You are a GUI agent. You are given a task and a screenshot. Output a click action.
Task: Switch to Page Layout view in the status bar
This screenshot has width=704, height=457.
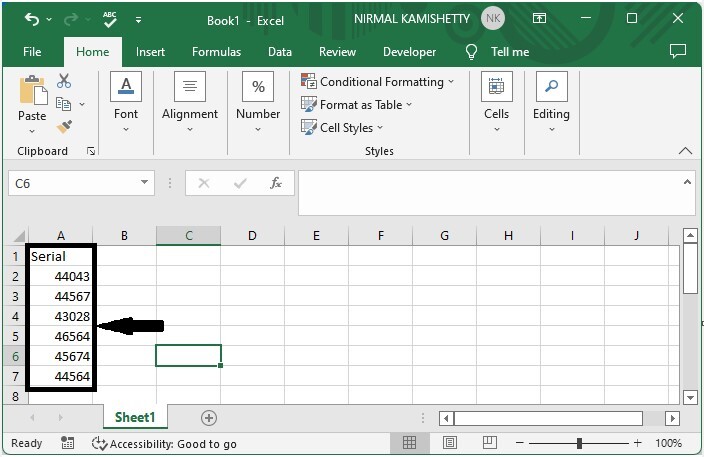451,443
